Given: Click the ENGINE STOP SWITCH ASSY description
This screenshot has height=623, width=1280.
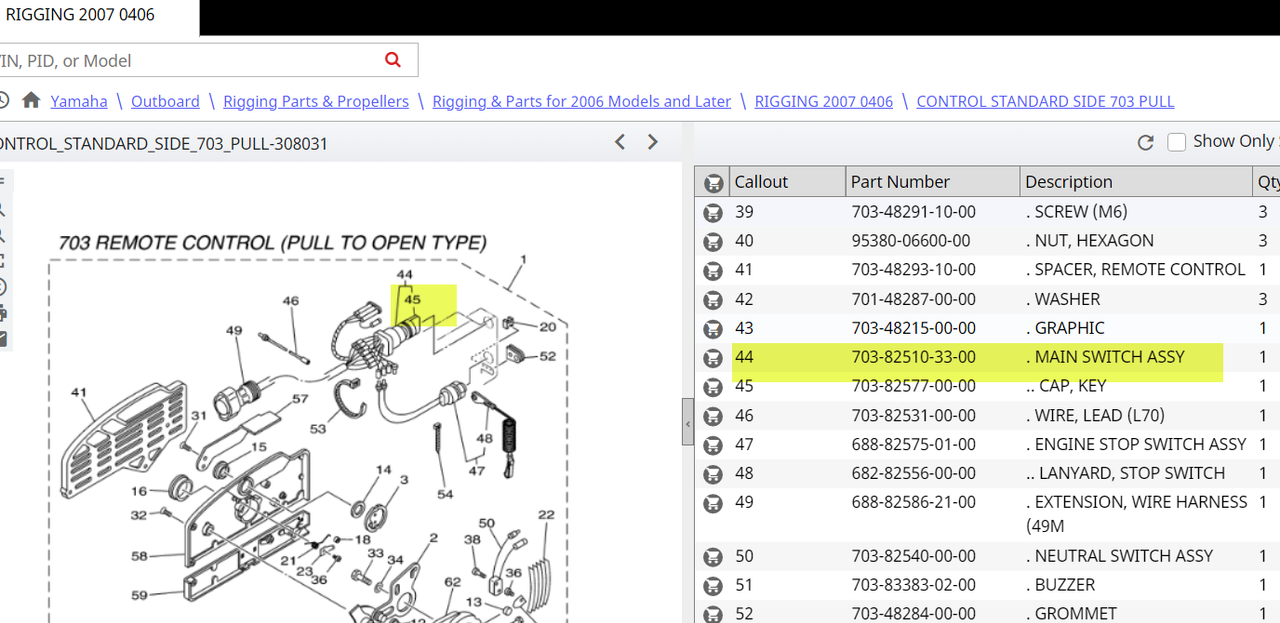Looking at the screenshot, I should click(x=1136, y=444).
